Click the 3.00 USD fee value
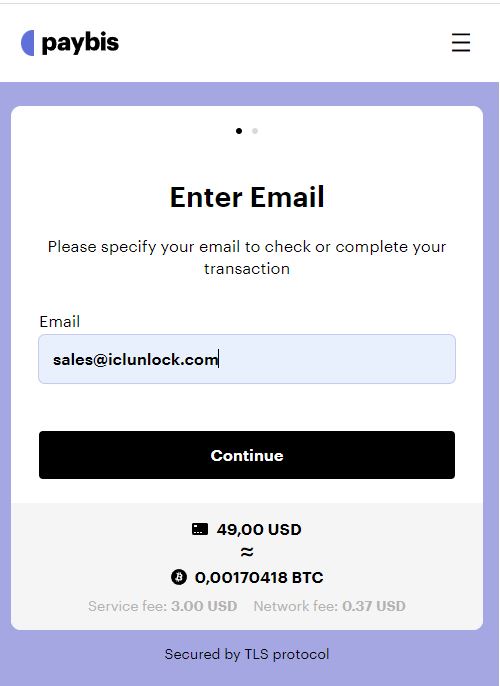500x686 pixels. point(204,606)
